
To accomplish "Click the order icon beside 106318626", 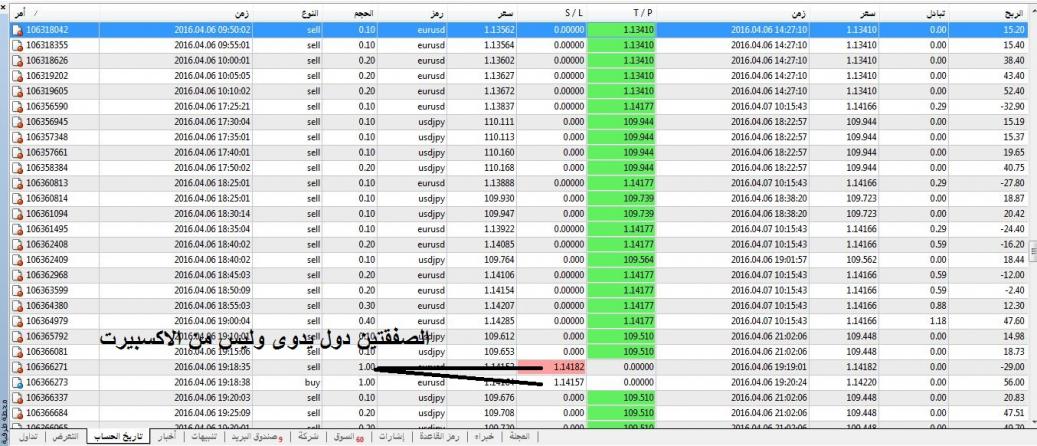I will 18,60.
